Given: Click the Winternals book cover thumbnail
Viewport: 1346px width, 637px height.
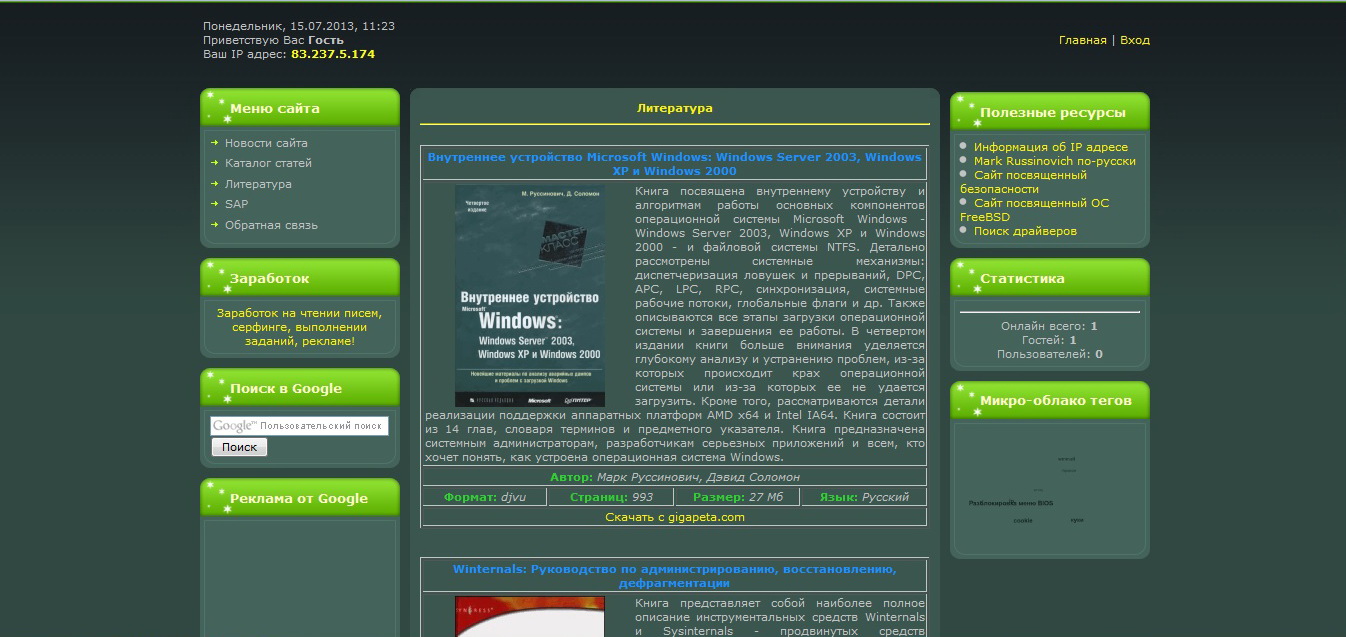Looking at the screenshot, I should point(530,616).
